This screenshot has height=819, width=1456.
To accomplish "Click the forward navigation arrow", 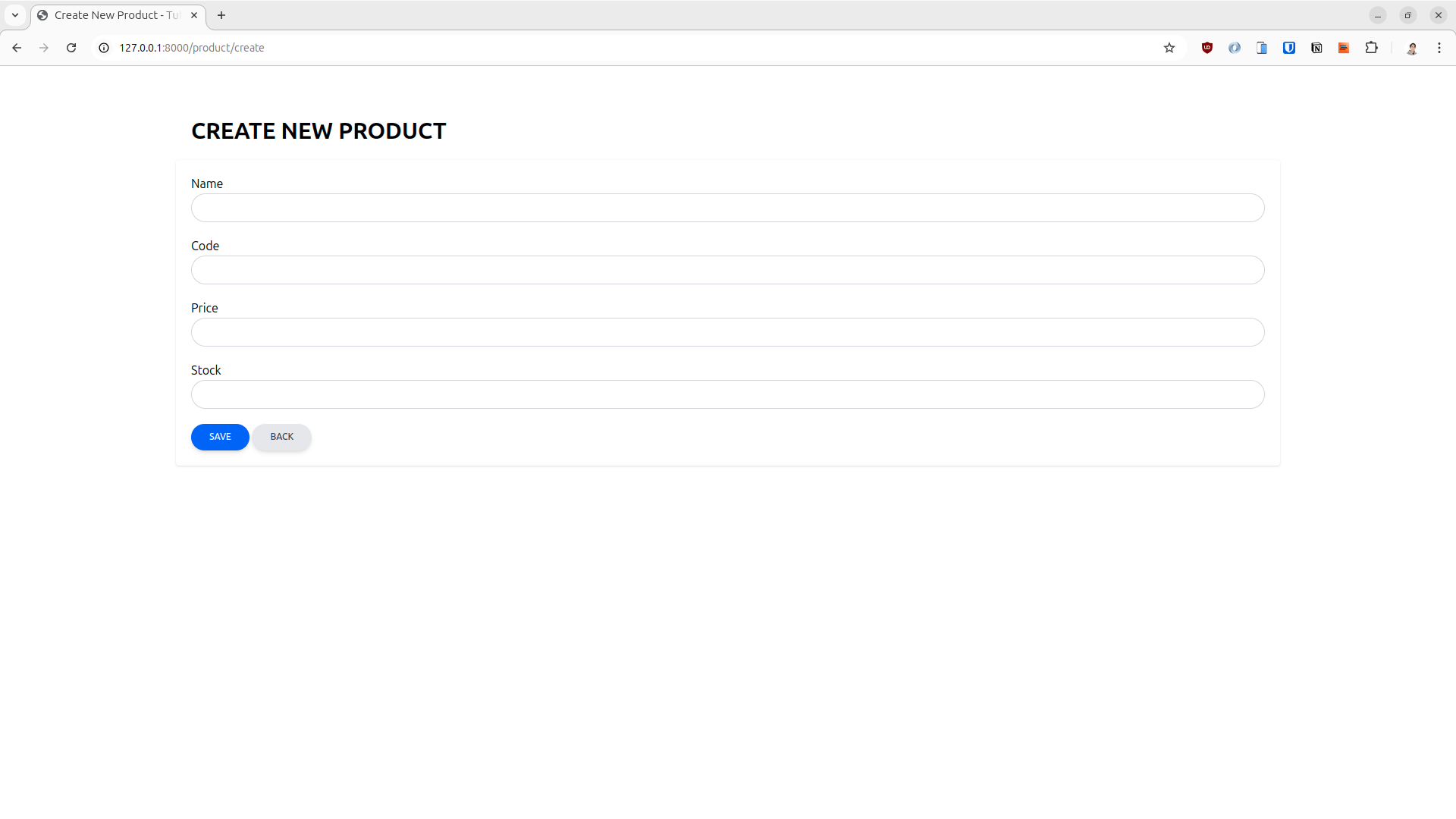I will click(44, 47).
